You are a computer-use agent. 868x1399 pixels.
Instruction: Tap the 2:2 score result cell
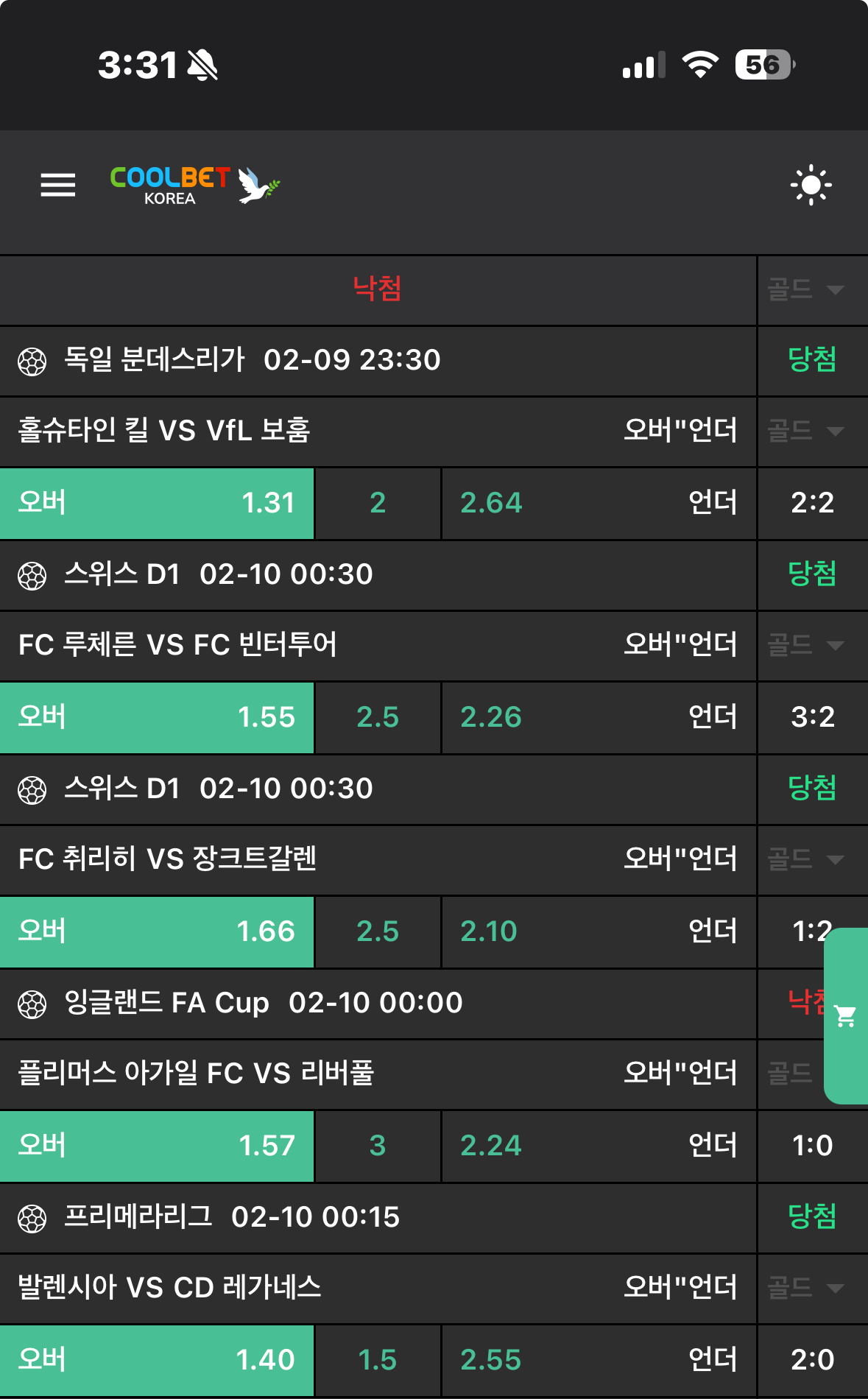tap(812, 503)
